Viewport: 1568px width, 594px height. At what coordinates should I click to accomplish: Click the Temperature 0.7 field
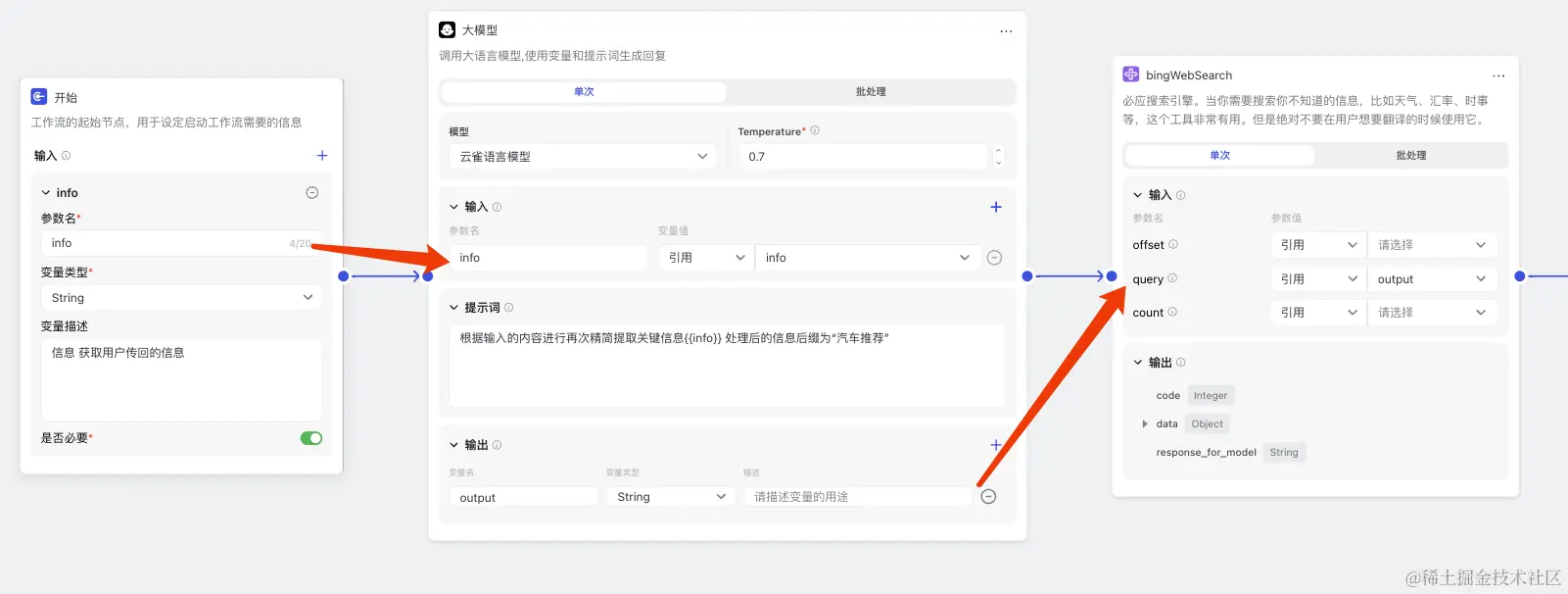click(865, 157)
